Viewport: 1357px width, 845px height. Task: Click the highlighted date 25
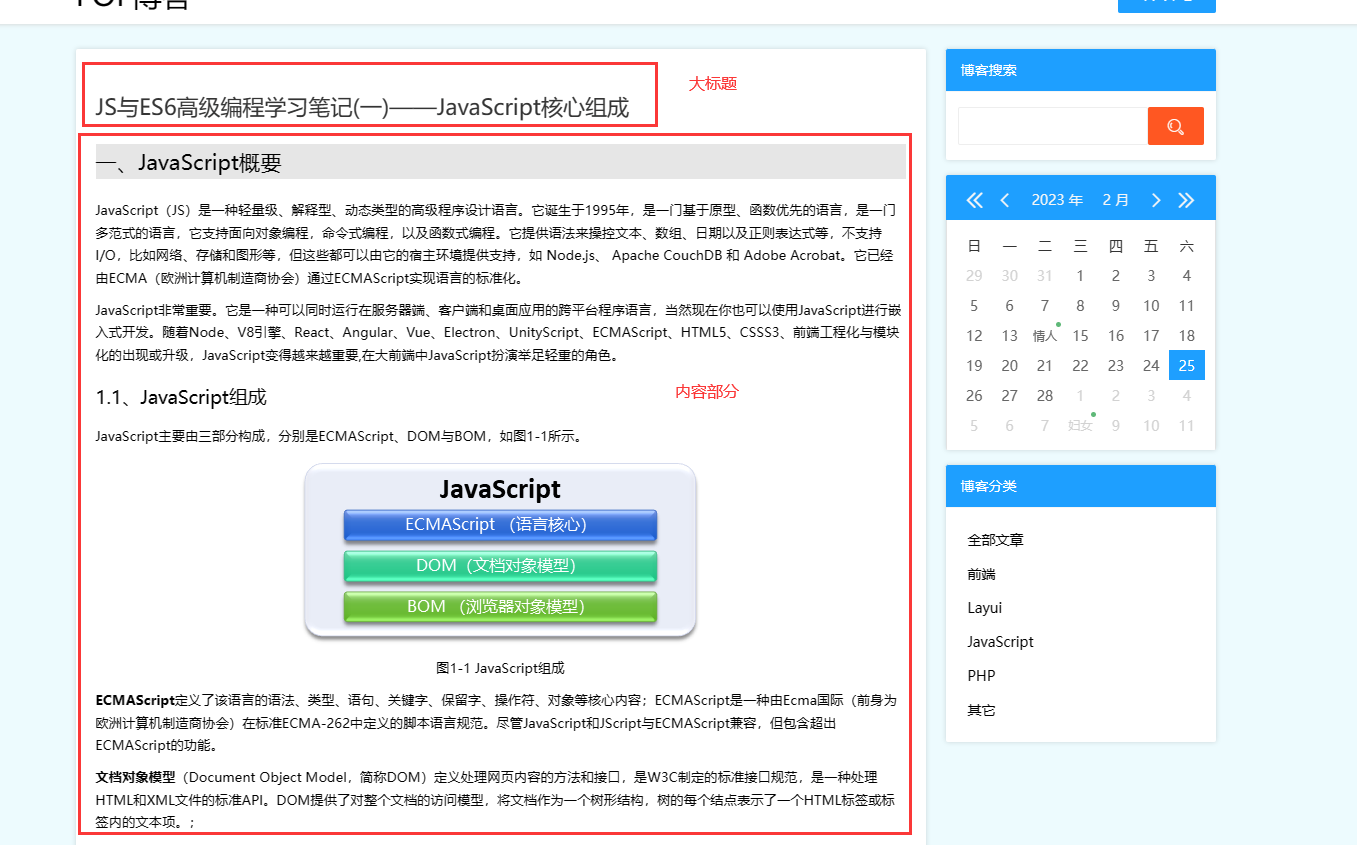click(x=1187, y=366)
